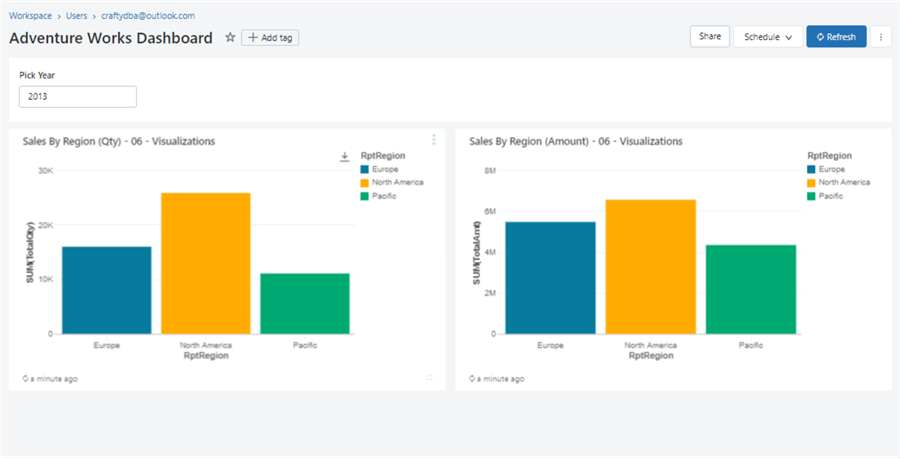
Task: Click the Pacific x-axis label in Amount chart
Action: [751, 345]
